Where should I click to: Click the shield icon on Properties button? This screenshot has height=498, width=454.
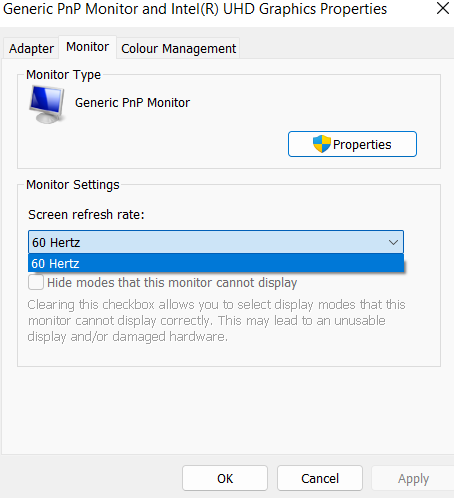pyautogui.click(x=321, y=144)
